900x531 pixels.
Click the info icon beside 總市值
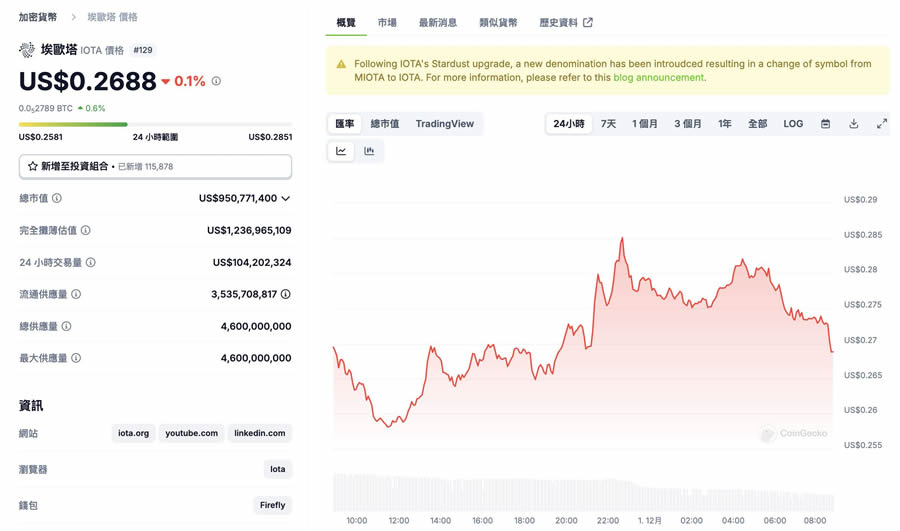[x=57, y=198]
